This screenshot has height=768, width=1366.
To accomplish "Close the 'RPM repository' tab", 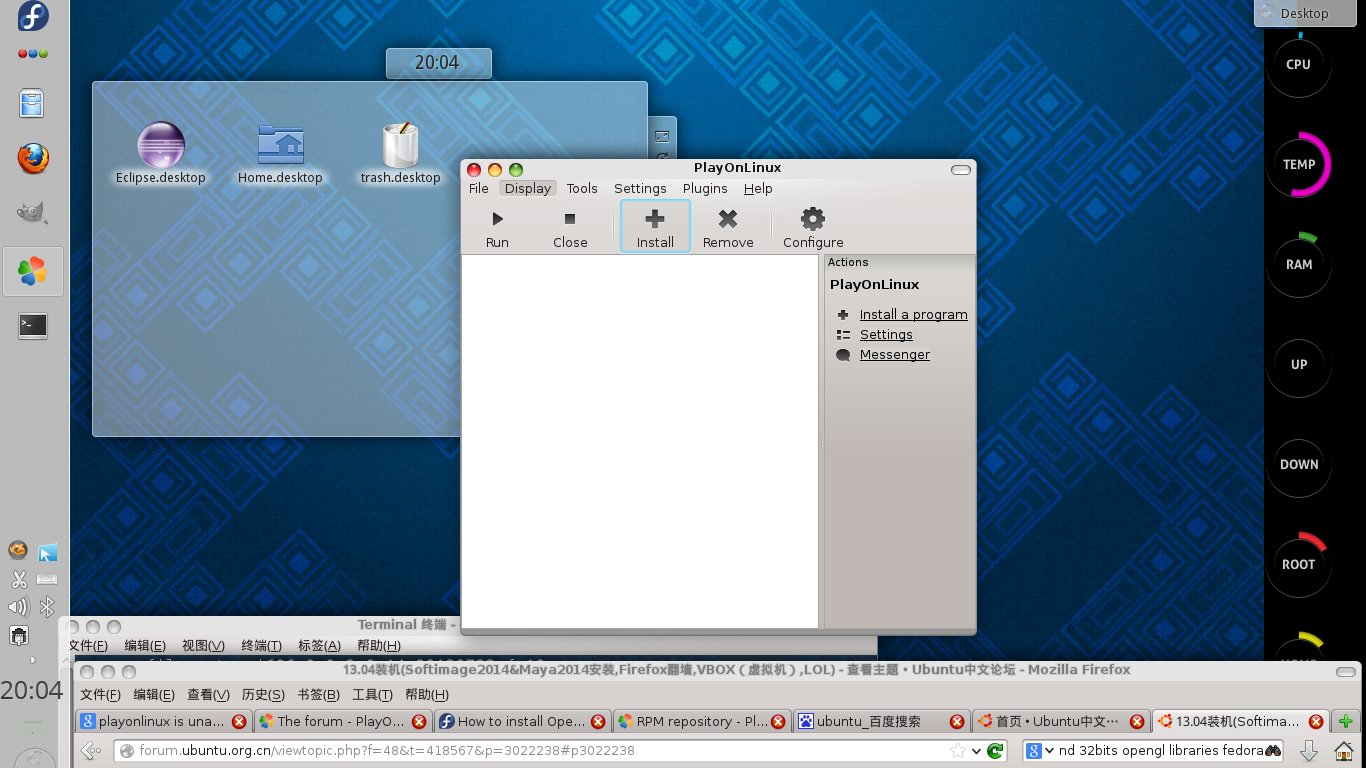I will [777, 721].
